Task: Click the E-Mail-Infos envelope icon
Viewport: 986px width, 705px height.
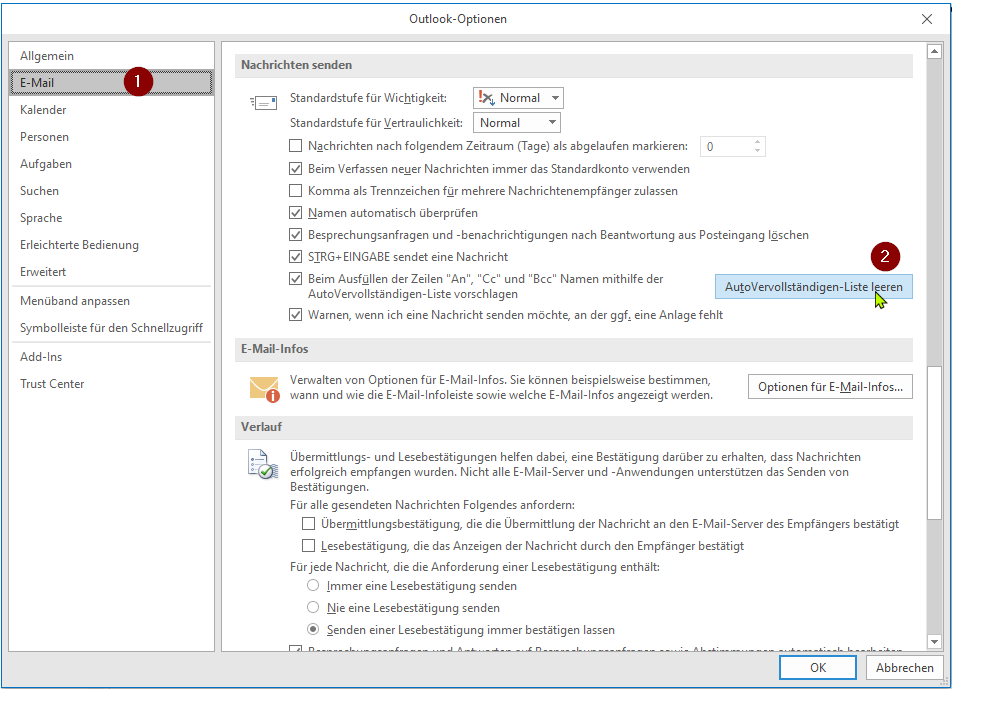Action: pos(265,389)
